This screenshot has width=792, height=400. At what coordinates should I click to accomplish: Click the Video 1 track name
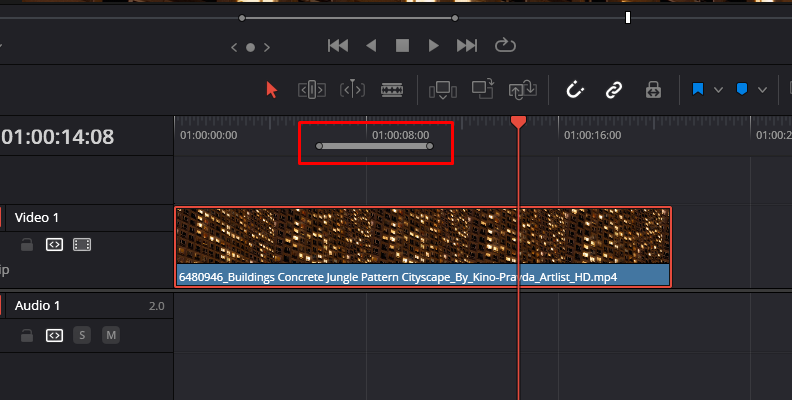37,218
